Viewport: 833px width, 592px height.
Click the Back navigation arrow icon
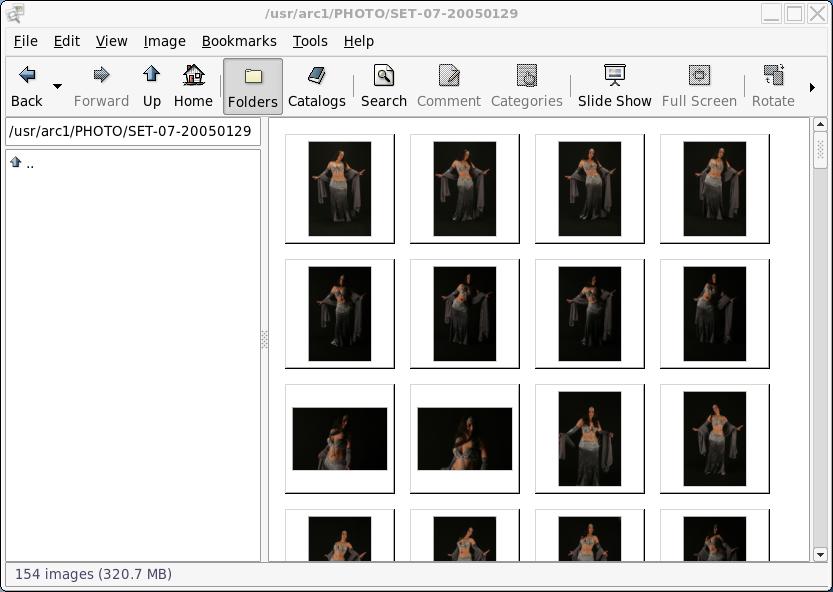point(27,76)
